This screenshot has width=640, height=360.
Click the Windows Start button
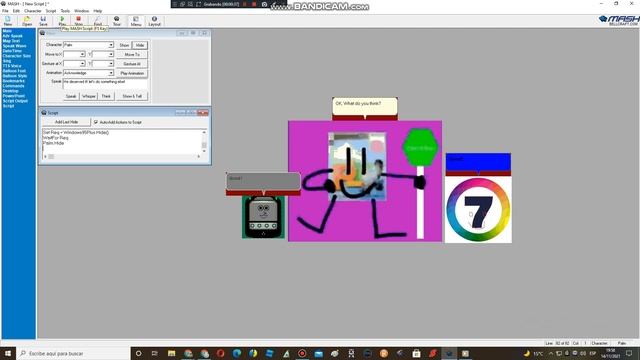[8, 353]
